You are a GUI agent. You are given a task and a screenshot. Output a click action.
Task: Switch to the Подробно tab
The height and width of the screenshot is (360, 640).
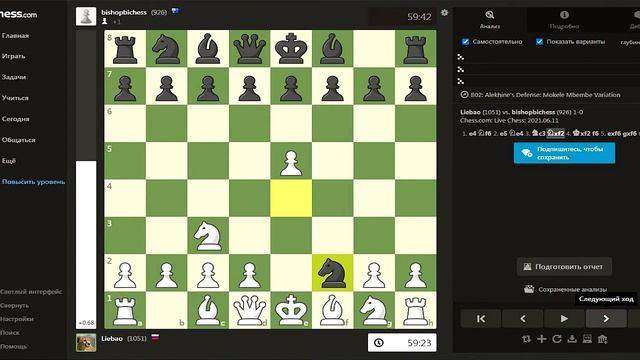point(564,20)
